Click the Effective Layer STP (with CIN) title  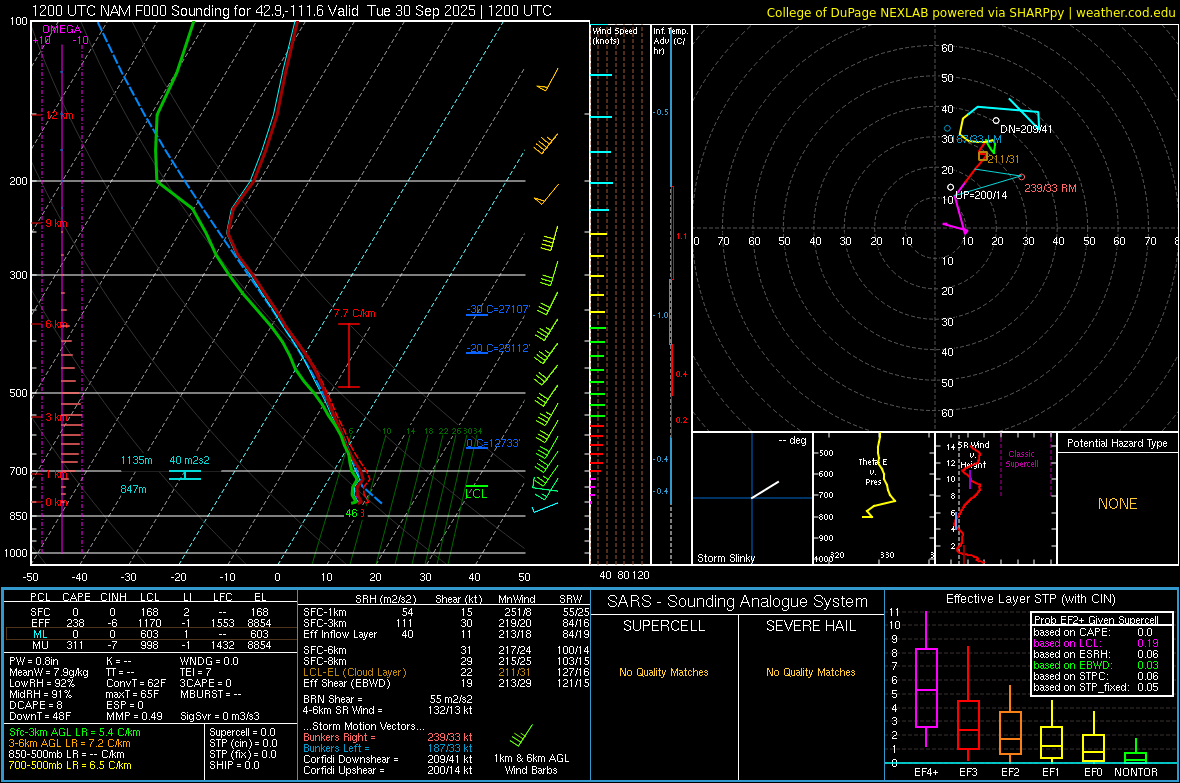click(1030, 599)
